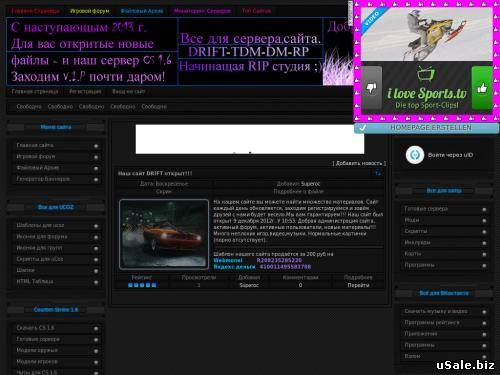Image resolution: width=500 pixels, height=375 pixels.
Task: Open Иконки для форума menu item
Action: click(42, 237)
